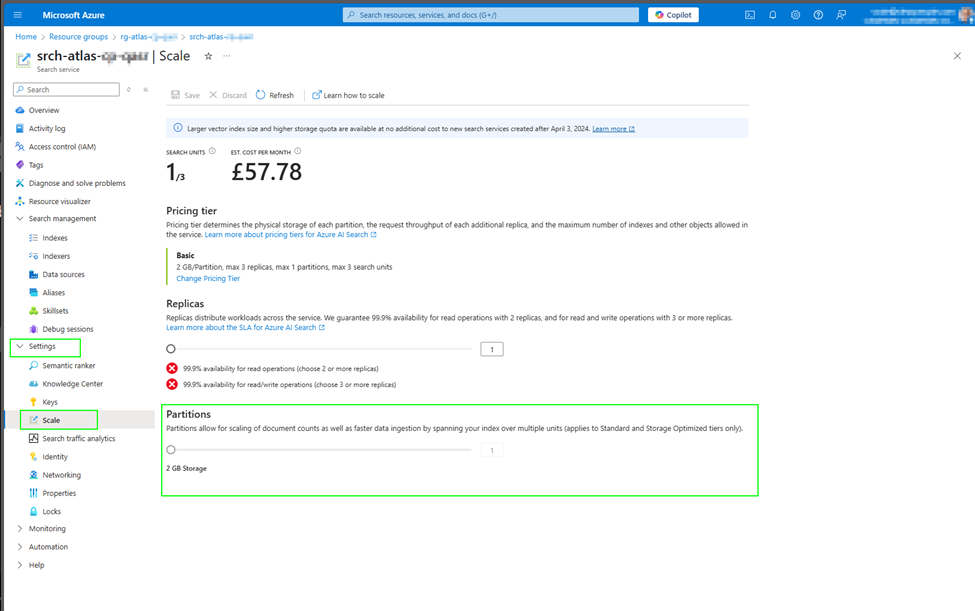Select Scale in sidebar
Image resolution: width=975 pixels, height=611 pixels.
coord(51,420)
